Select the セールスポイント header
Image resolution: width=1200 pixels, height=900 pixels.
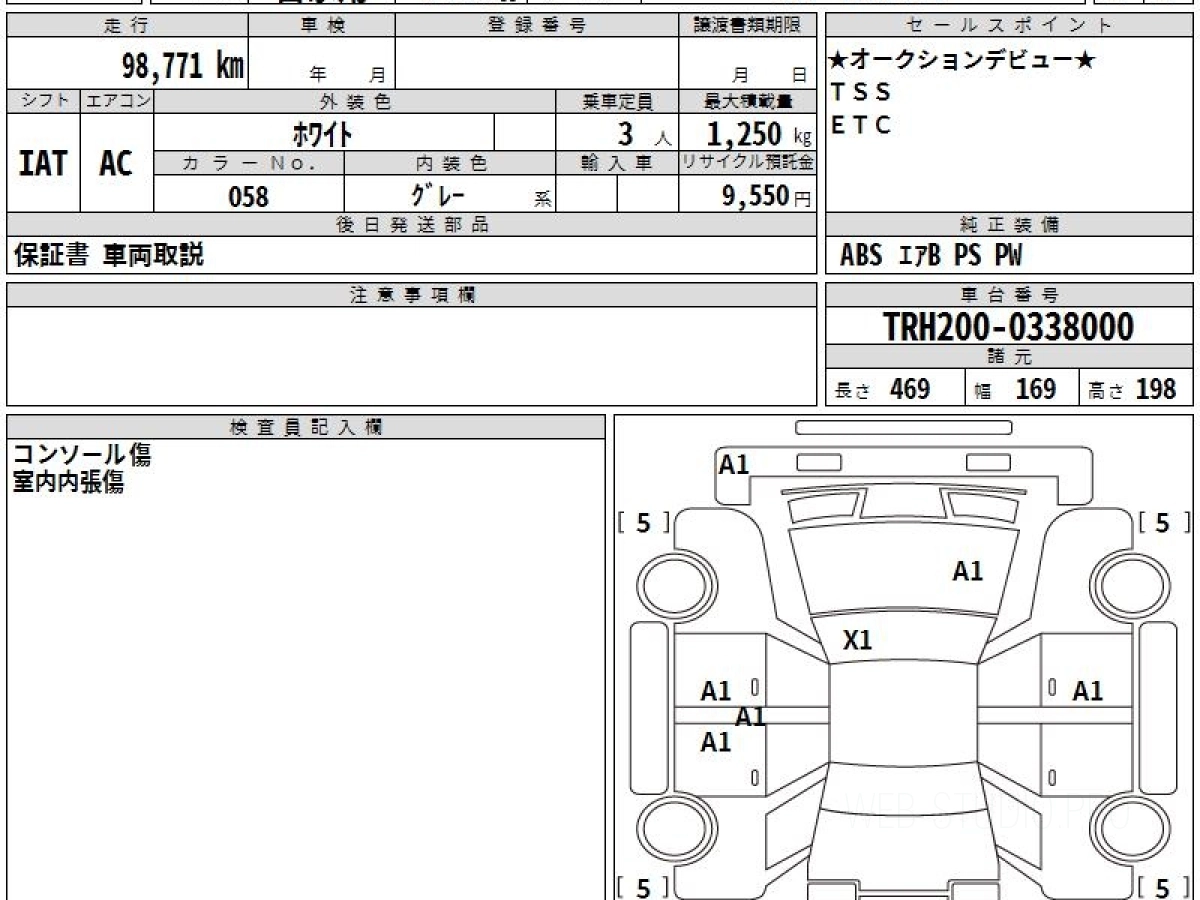pyautogui.click(x=1010, y=26)
